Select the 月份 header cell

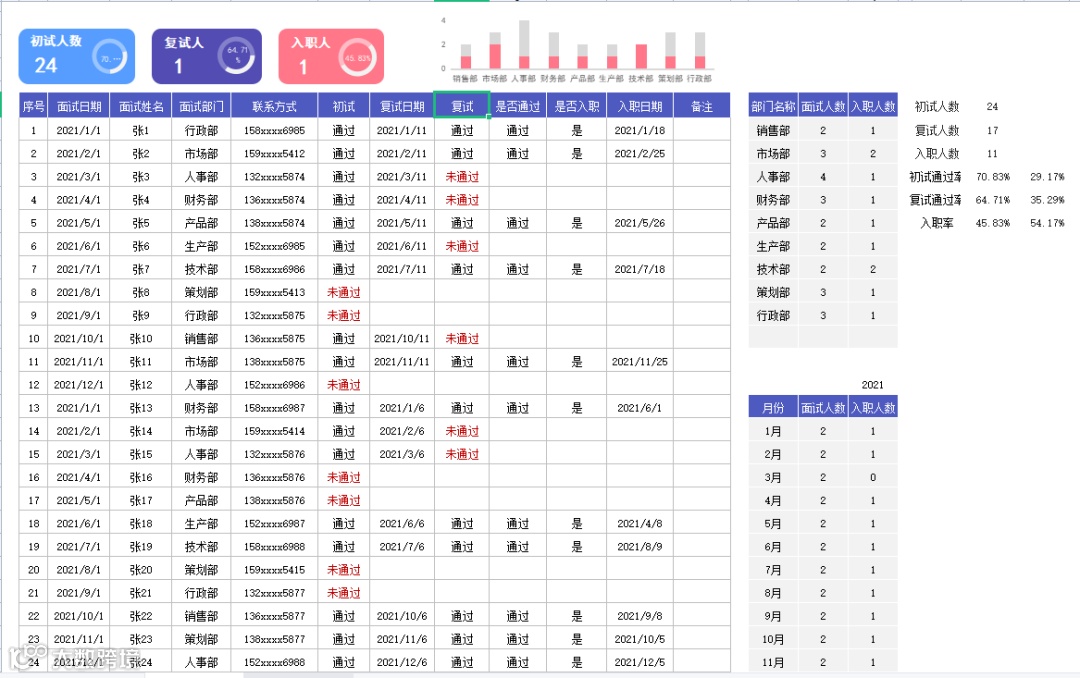point(773,408)
